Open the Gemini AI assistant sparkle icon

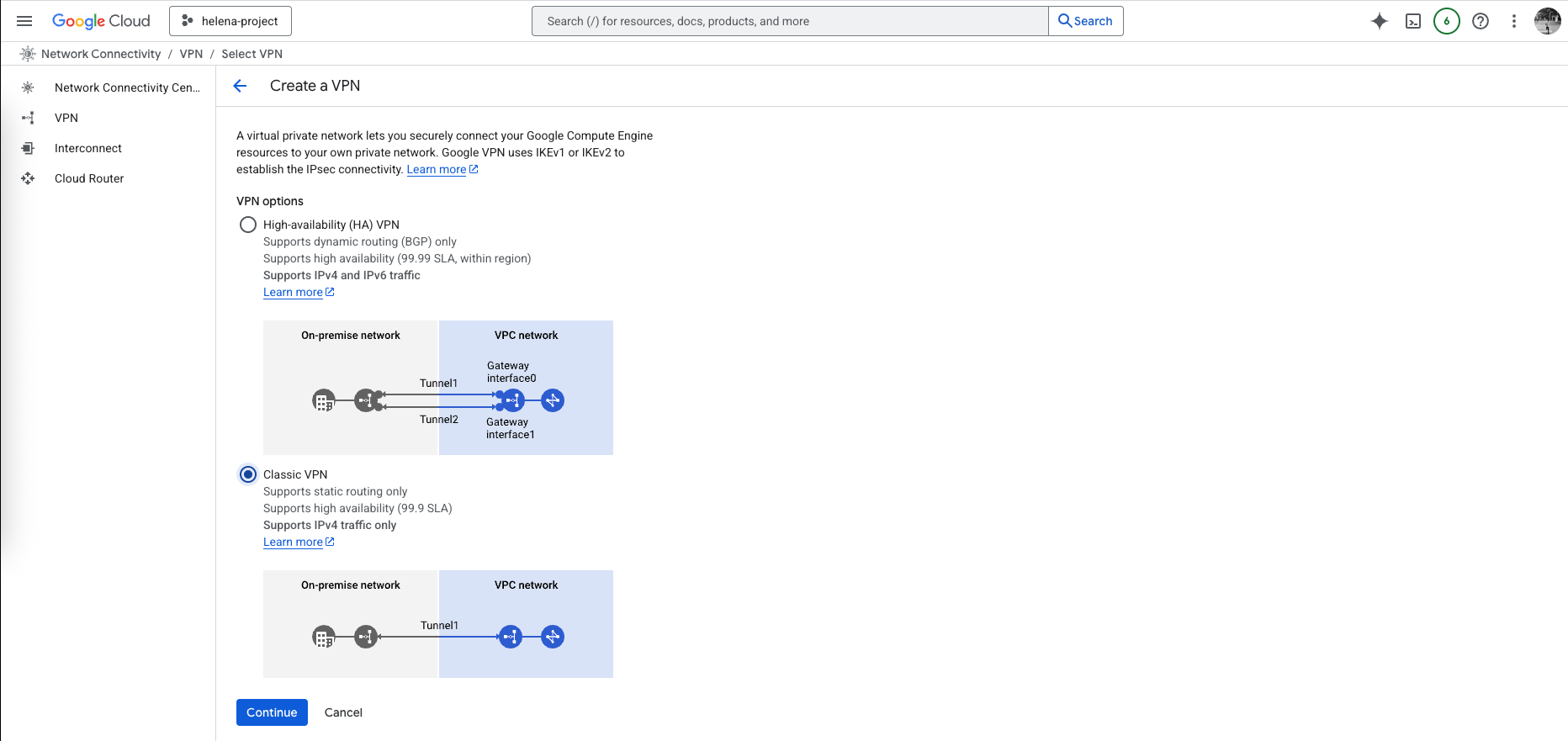point(1380,21)
